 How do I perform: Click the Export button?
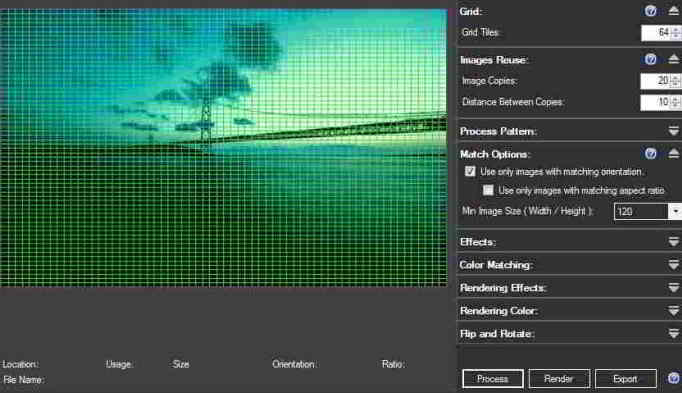click(x=625, y=379)
